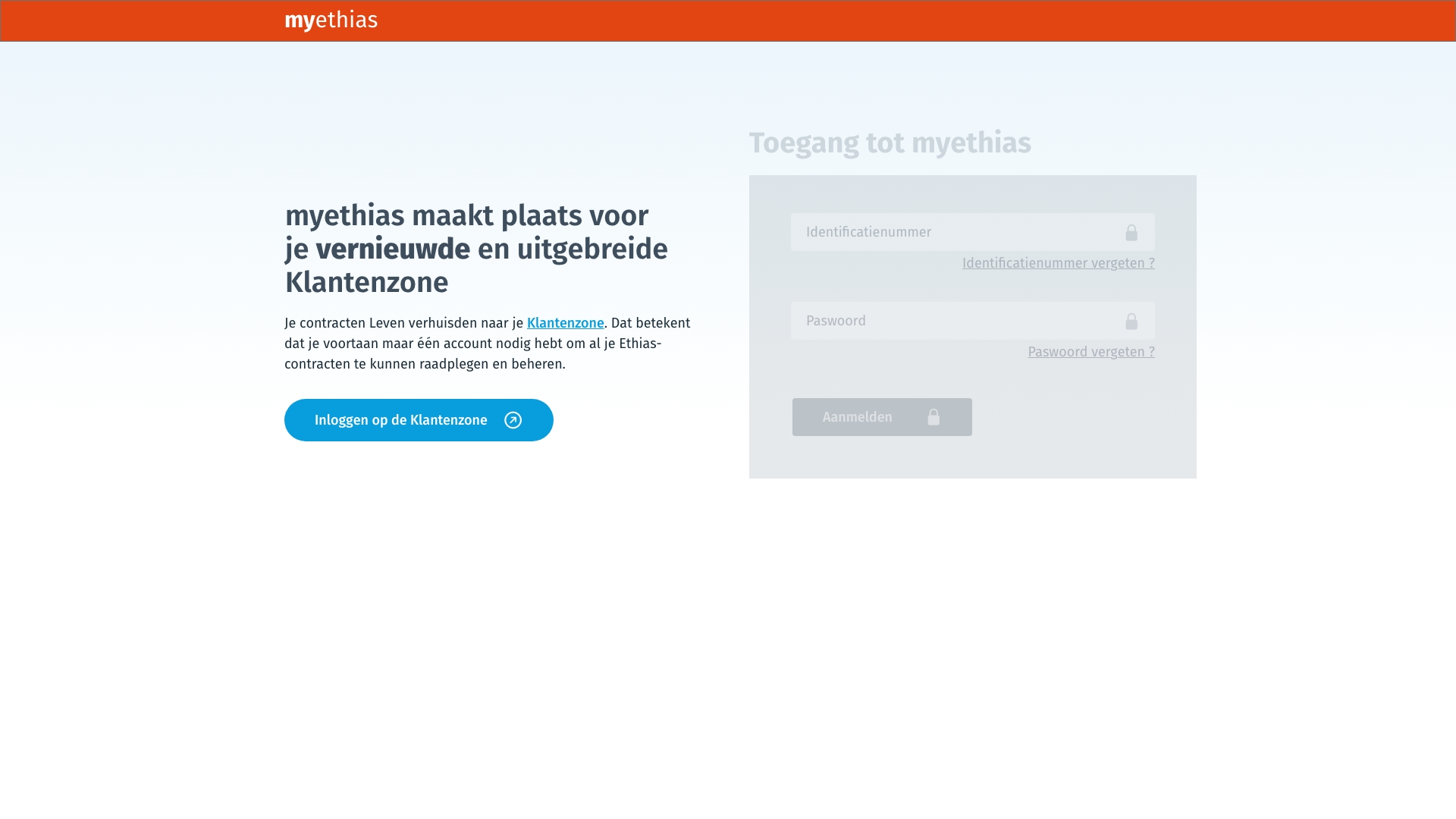Focus the Identificatienummer input field
The width and height of the screenshot is (1456, 819).
click(948, 232)
